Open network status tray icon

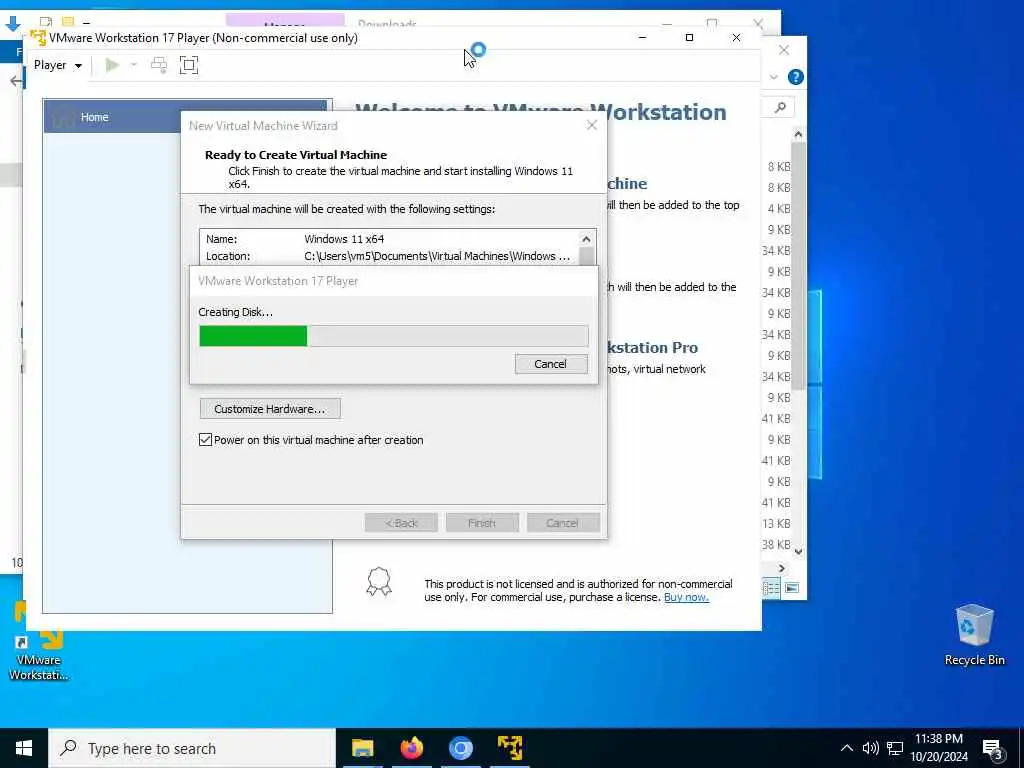(895, 748)
